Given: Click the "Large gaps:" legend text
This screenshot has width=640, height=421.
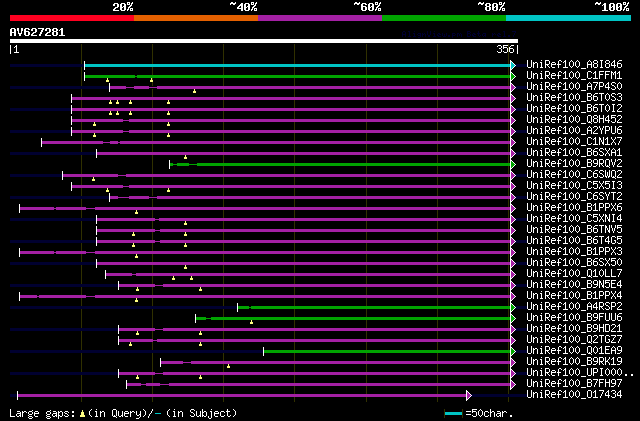Looking at the screenshot, I should pyautogui.click(x=42, y=413).
